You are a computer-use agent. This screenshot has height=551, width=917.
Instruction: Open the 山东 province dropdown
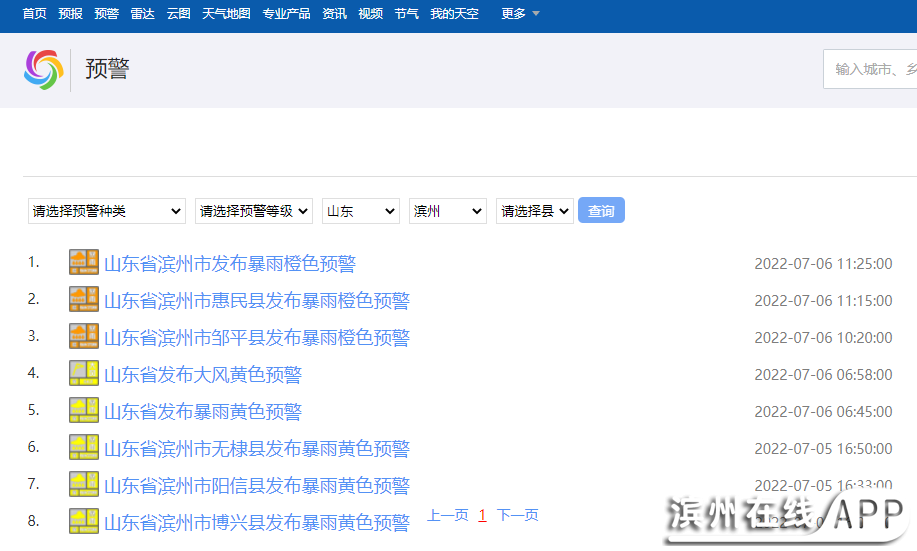pyautogui.click(x=360, y=211)
